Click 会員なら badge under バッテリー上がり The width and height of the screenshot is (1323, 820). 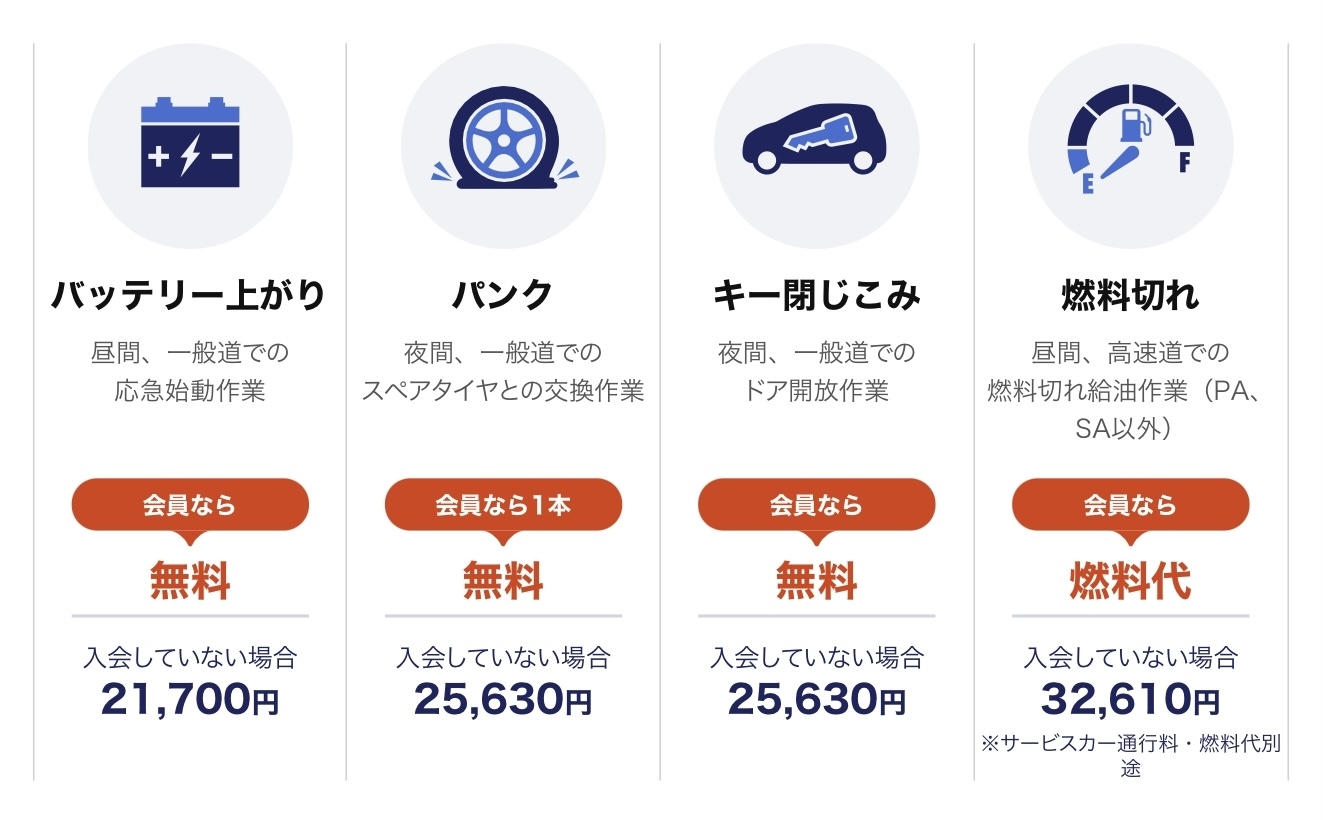point(190,505)
